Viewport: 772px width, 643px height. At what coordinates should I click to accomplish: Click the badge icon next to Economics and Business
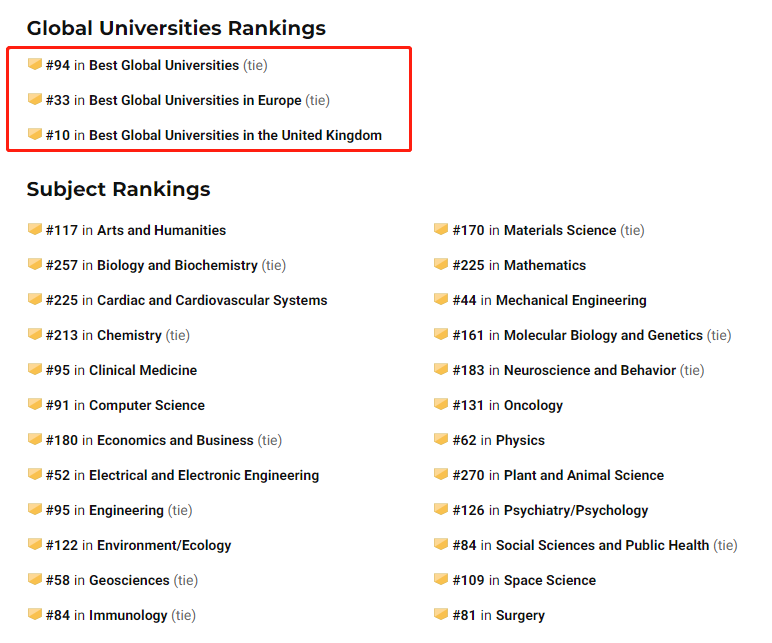[34, 439]
